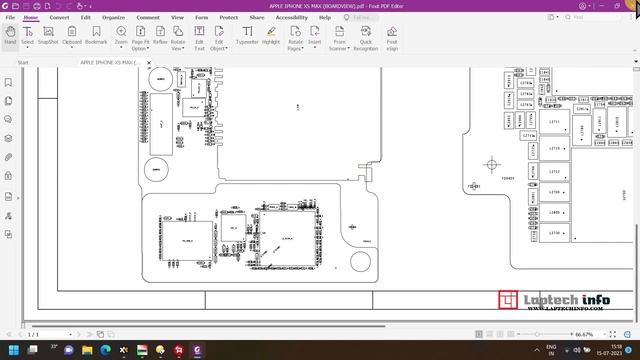This screenshot has width=640, height=360.
Task: Switch to the Protect tab
Action: (x=229, y=18)
